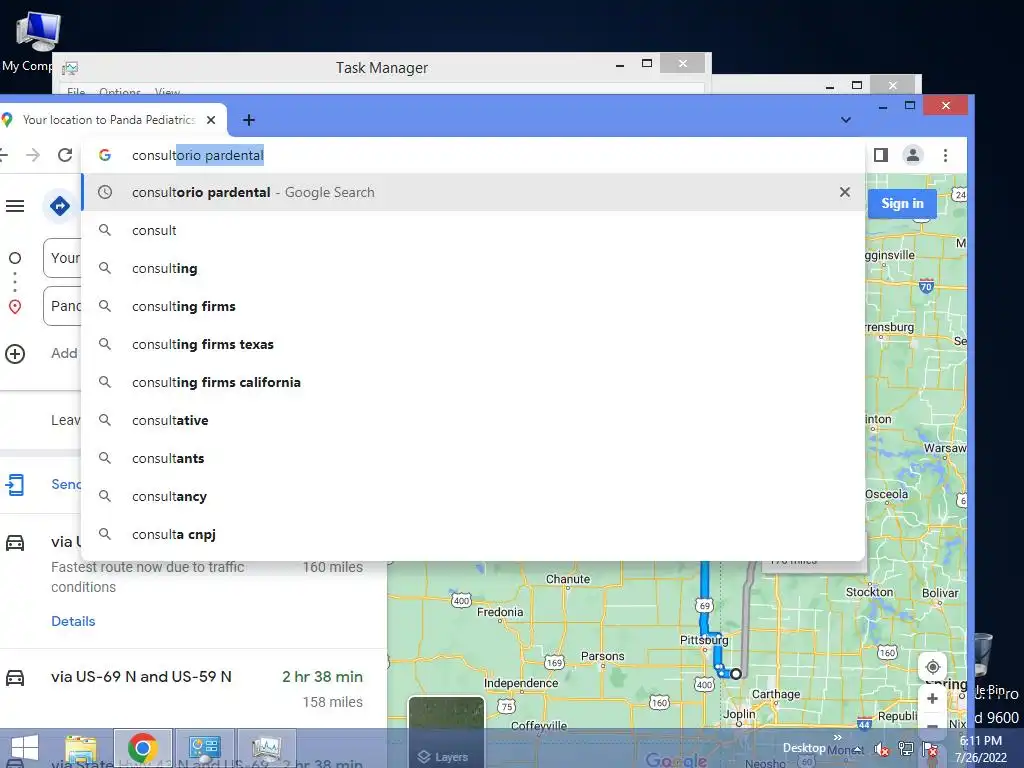
Task: Click the send to phone icon
Action: [15, 485]
